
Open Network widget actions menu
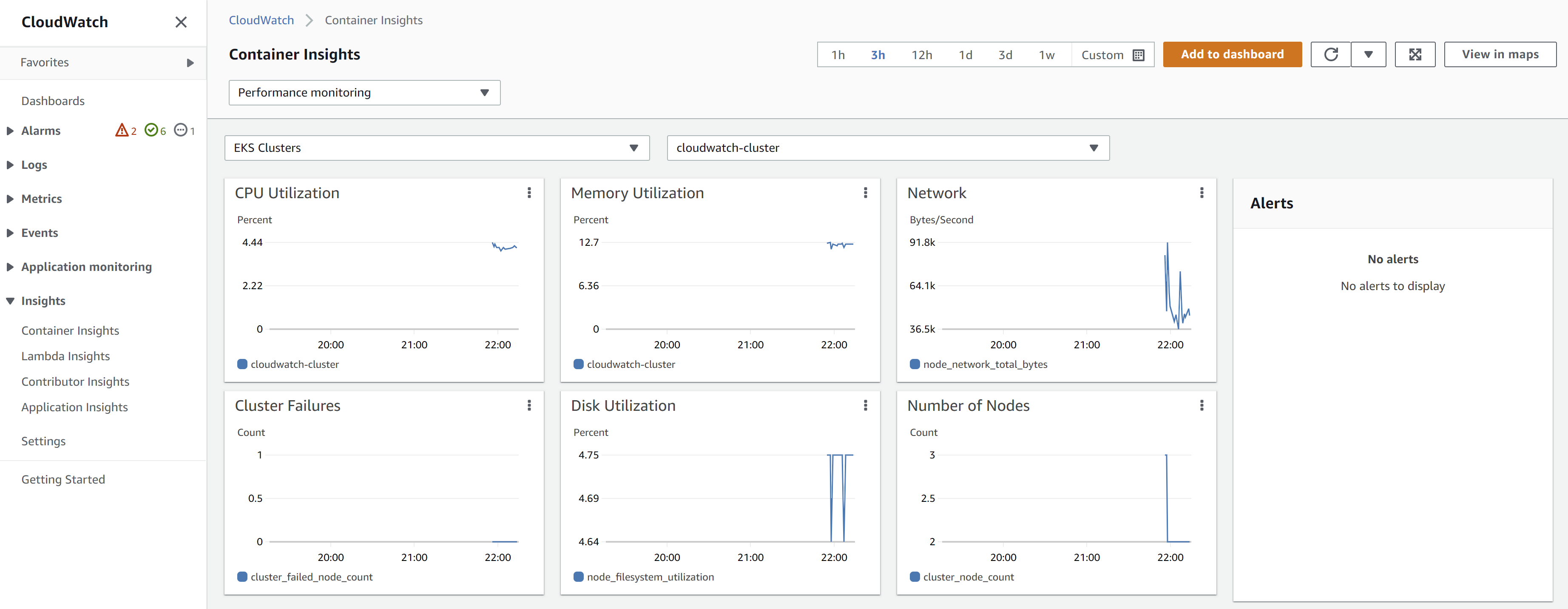click(1201, 193)
